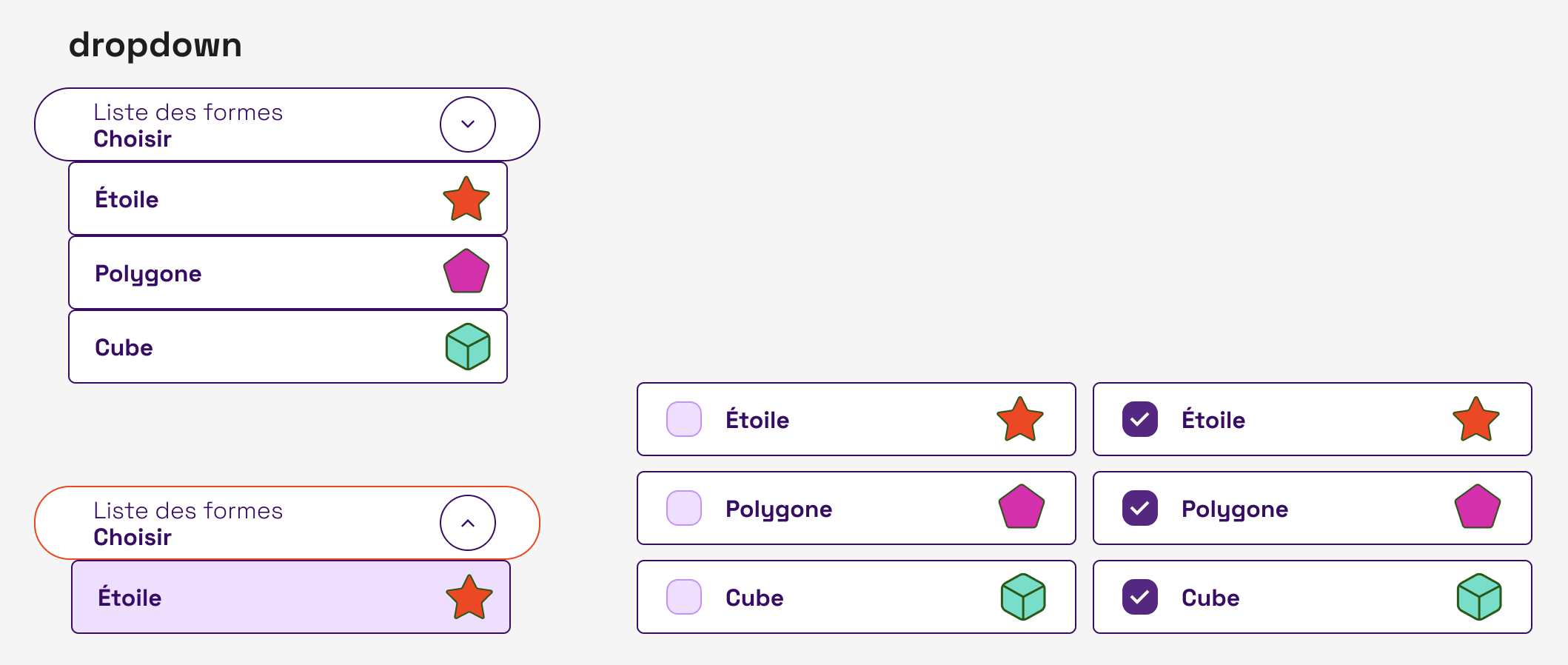The width and height of the screenshot is (1568, 665).
Task: Check the empty Étoile checkbox
Action: pyautogui.click(x=684, y=419)
